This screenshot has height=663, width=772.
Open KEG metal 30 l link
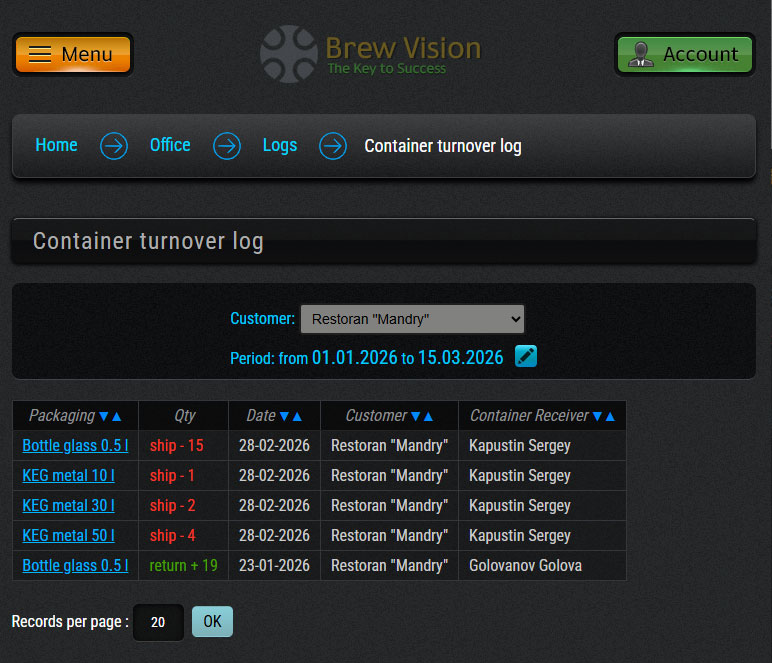pyautogui.click(x=68, y=505)
